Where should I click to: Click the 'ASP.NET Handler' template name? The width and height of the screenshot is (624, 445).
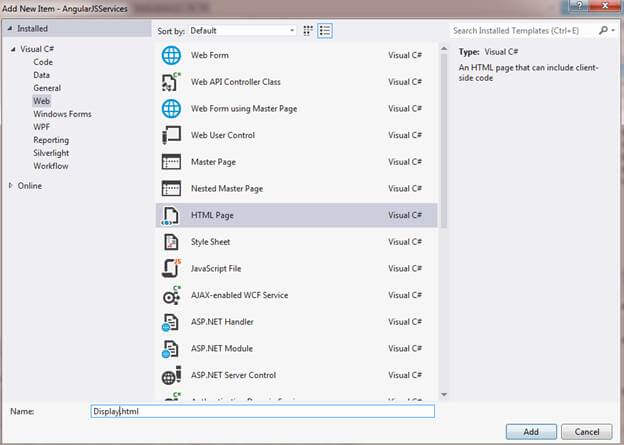click(x=222, y=322)
